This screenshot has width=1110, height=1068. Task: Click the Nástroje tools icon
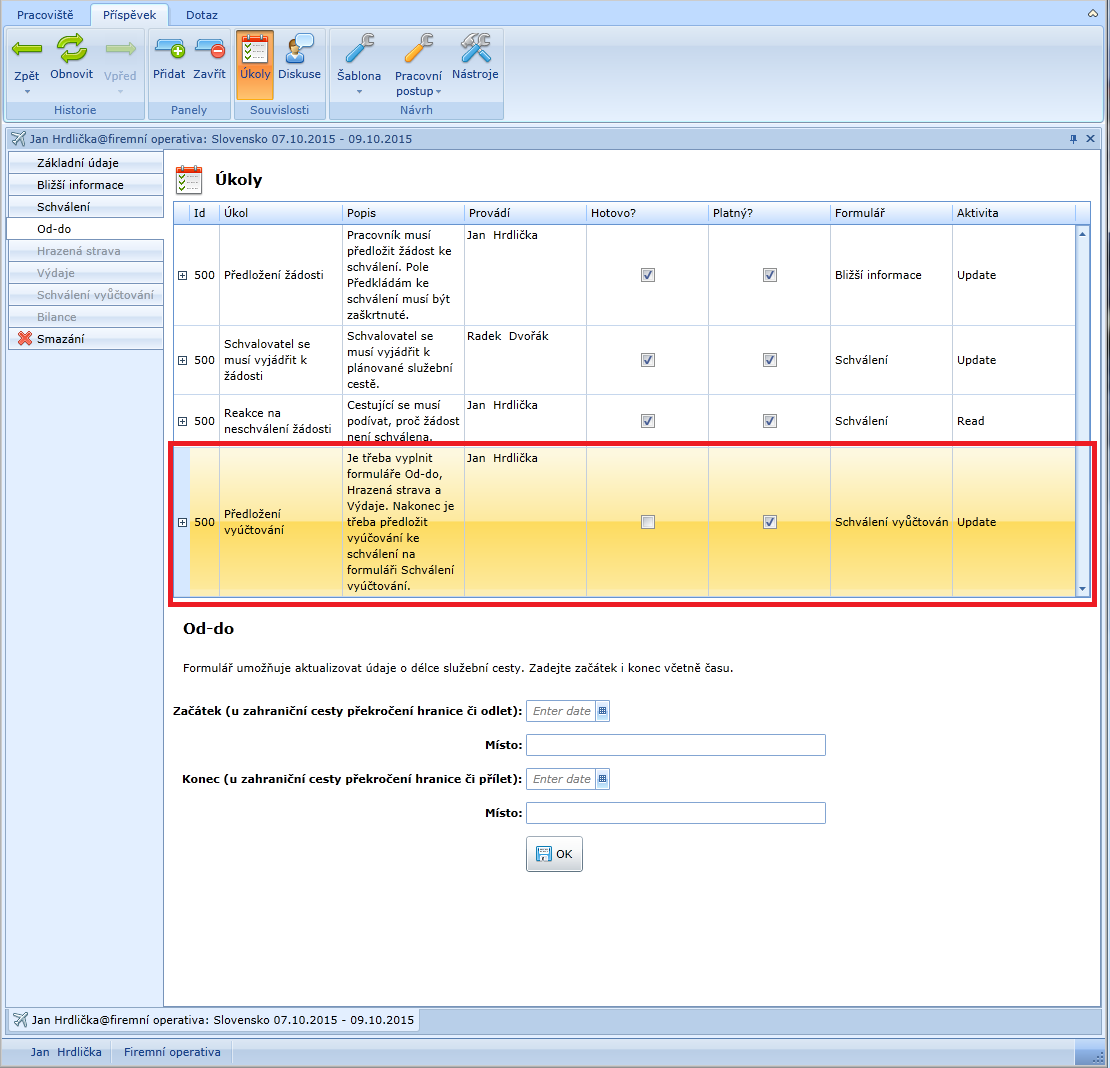tap(475, 48)
